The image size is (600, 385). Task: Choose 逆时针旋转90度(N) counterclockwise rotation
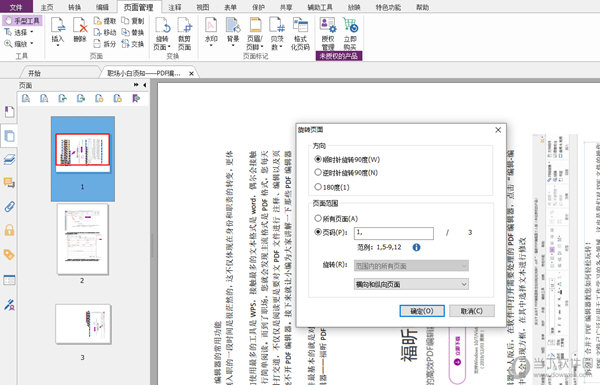[346, 173]
